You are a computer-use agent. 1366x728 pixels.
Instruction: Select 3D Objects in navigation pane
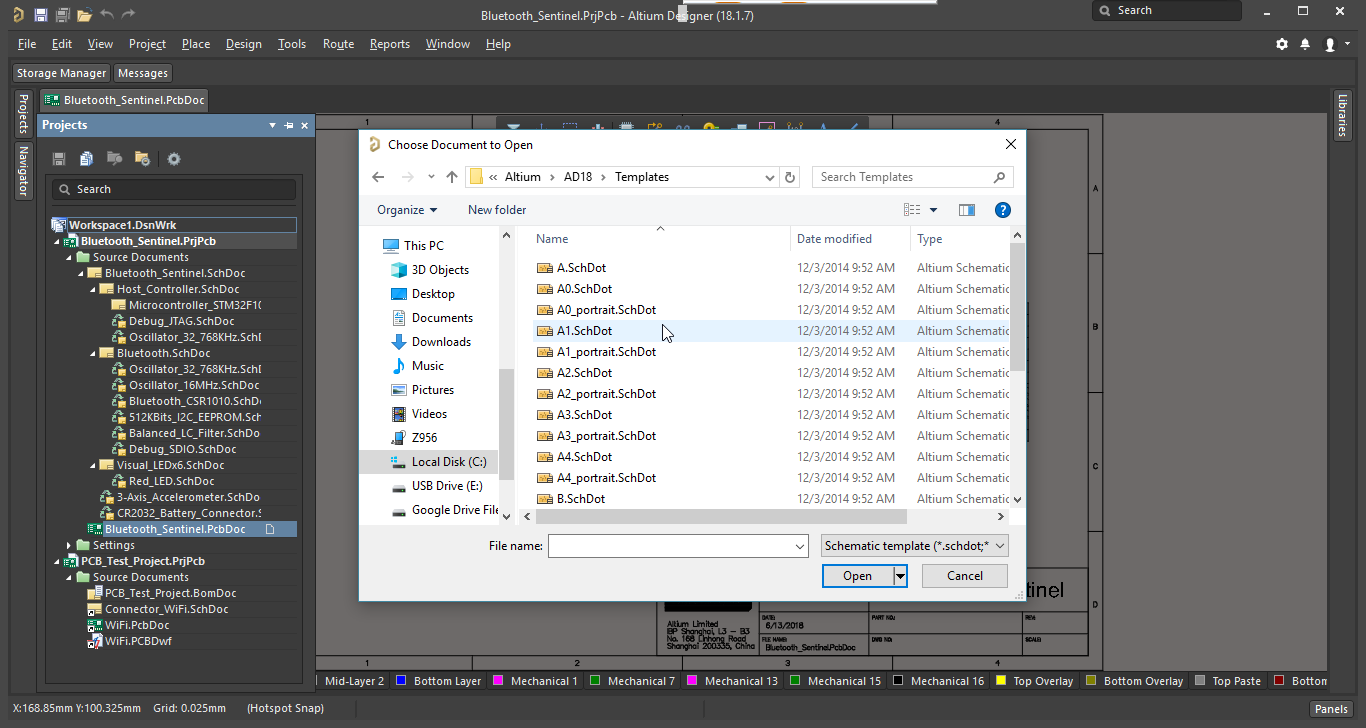coord(430,270)
